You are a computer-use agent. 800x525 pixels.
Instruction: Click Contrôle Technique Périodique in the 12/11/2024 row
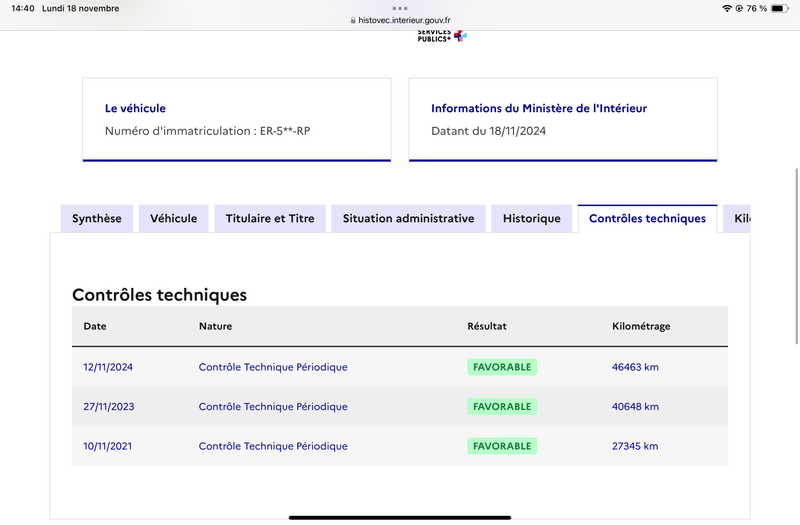pos(273,367)
